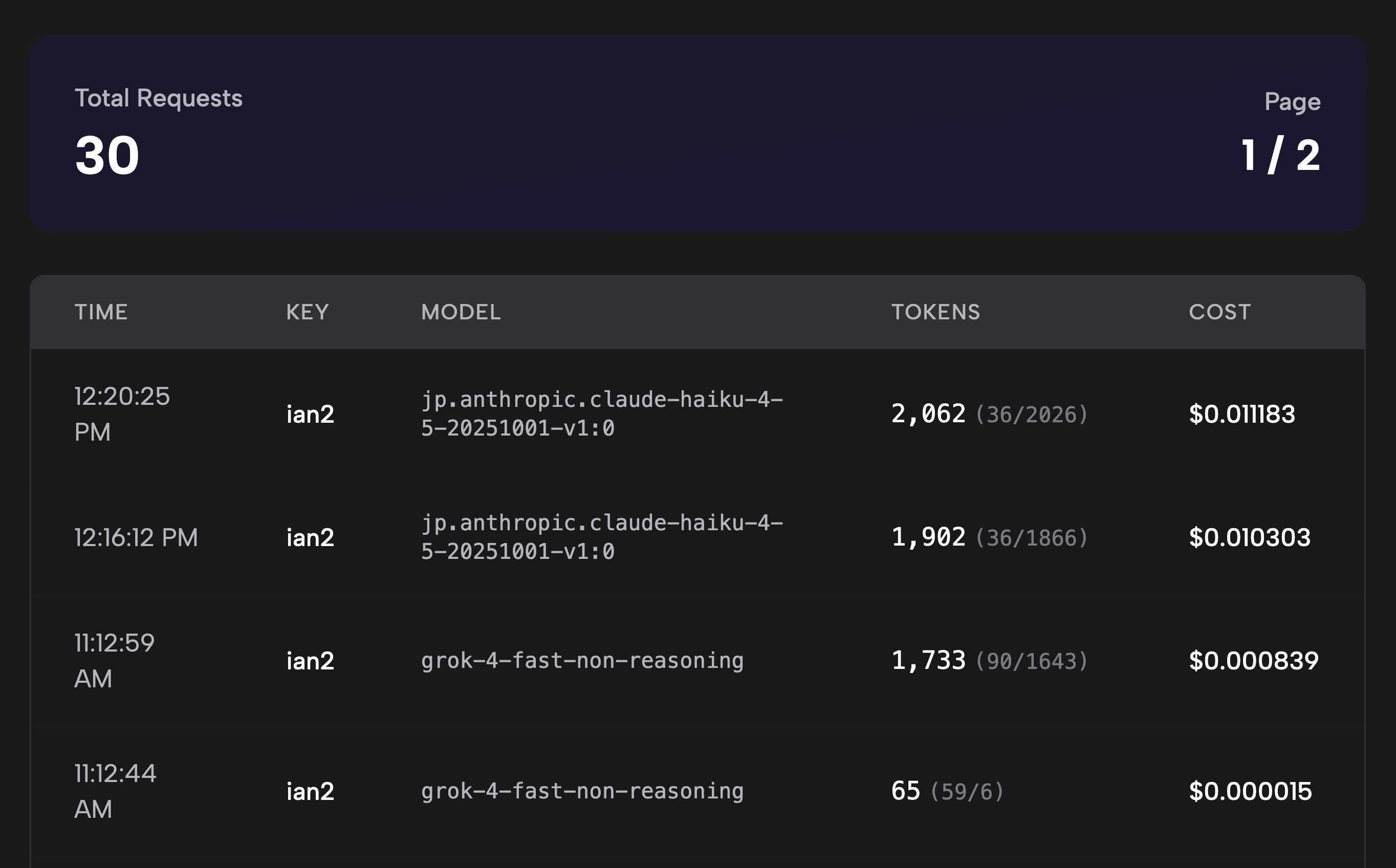This screenshot has height=868, width=1396.
Task: Select the 11:12:44 AM request row
Action: [698, 792]
